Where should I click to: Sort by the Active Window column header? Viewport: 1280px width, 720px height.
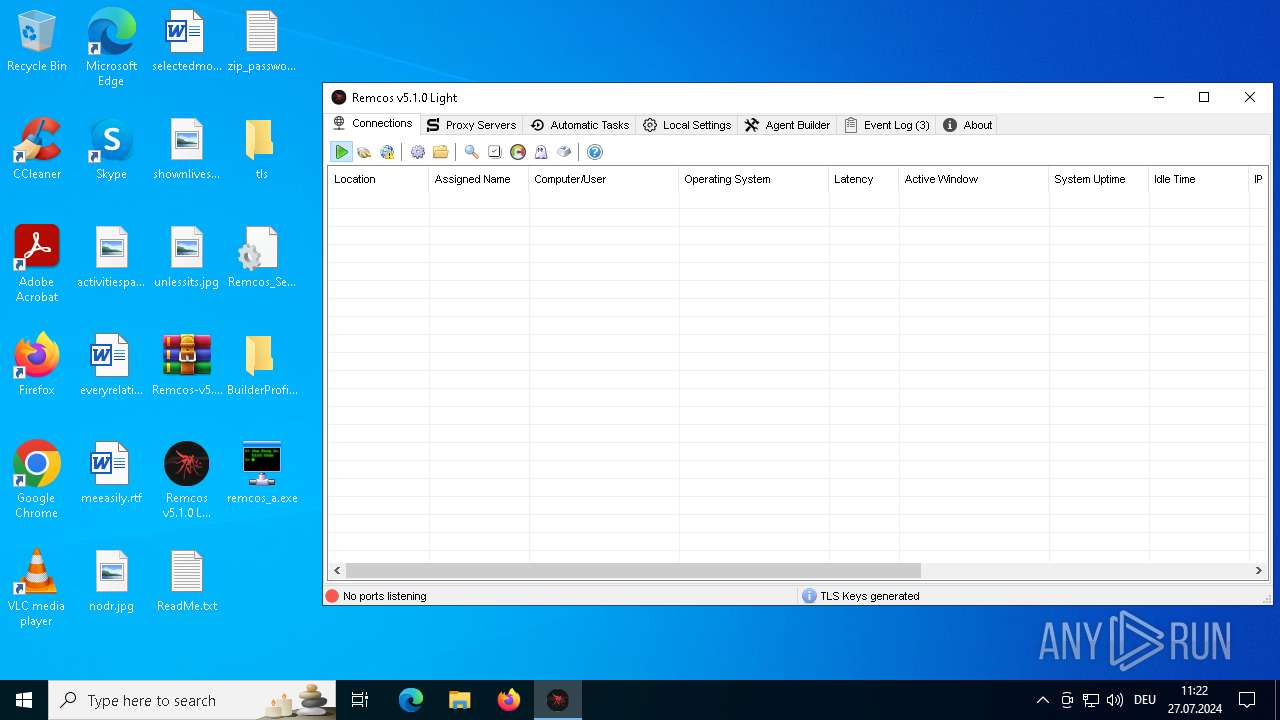click(x=973, y=179)
